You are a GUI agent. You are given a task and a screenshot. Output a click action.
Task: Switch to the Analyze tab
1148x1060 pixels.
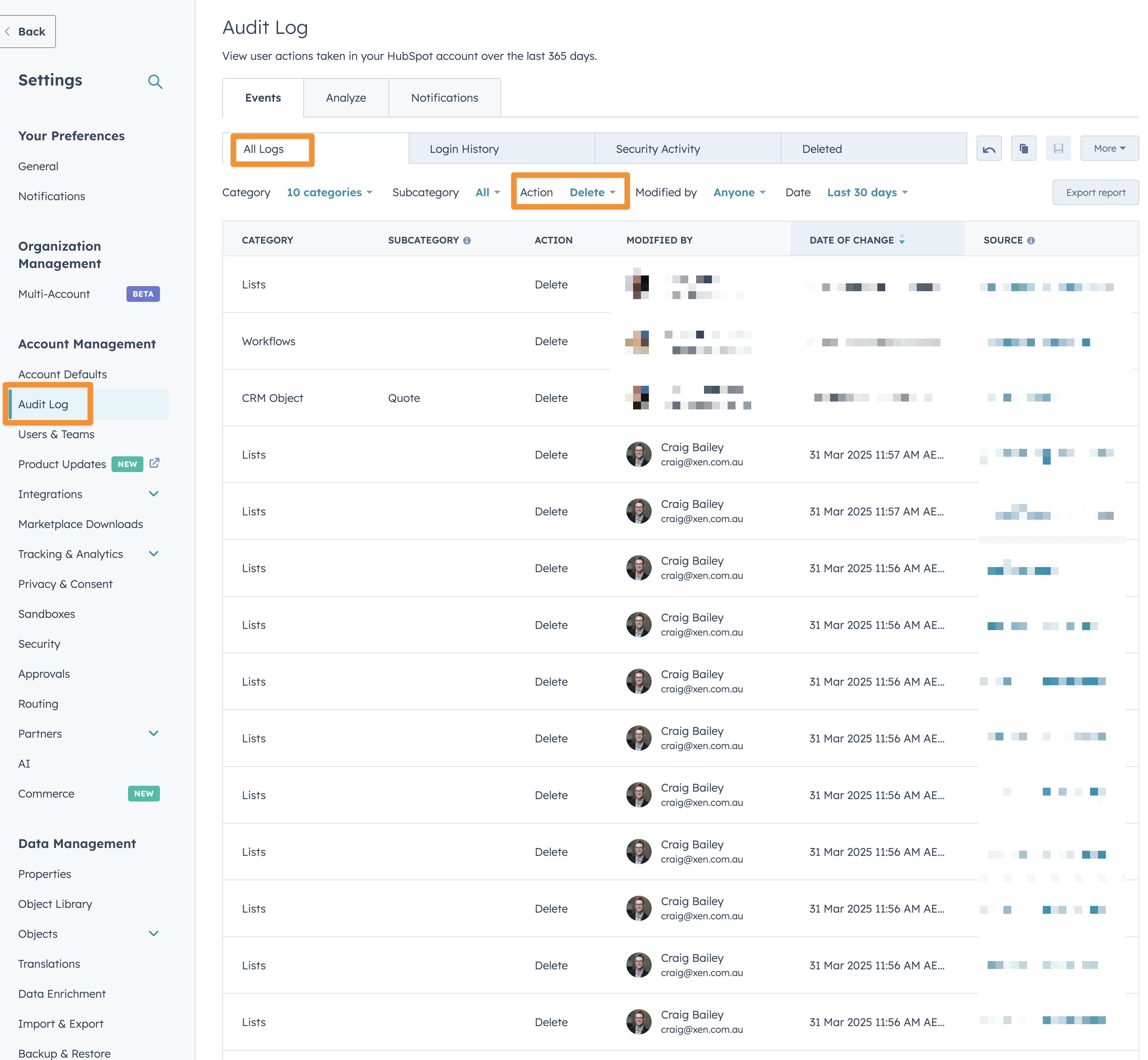(346, 98)
